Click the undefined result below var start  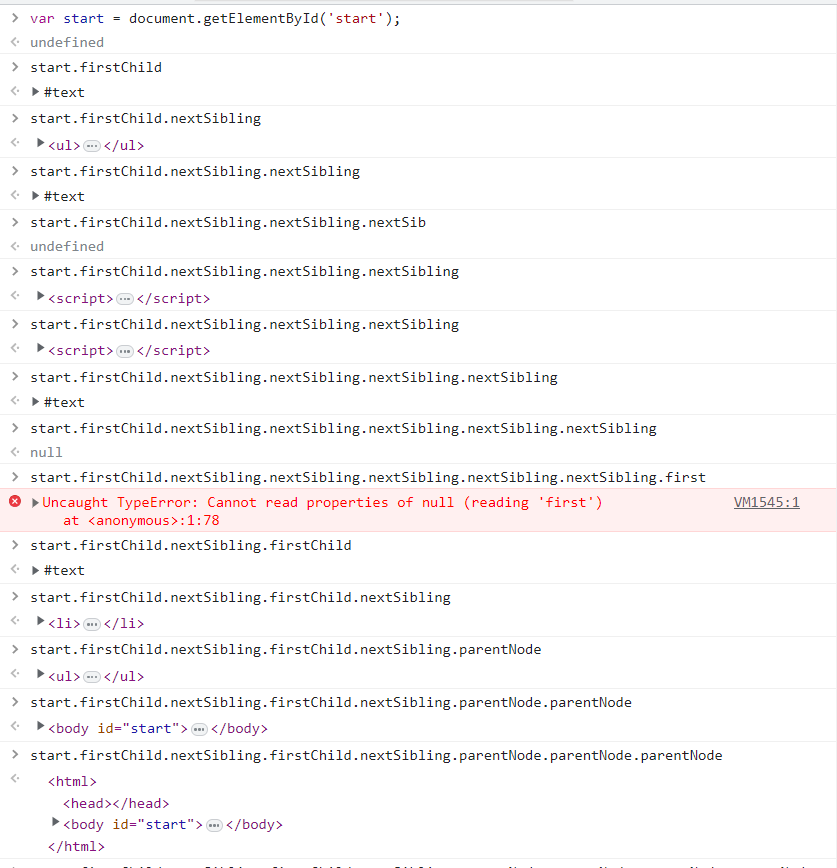click(x=67, y=43)
